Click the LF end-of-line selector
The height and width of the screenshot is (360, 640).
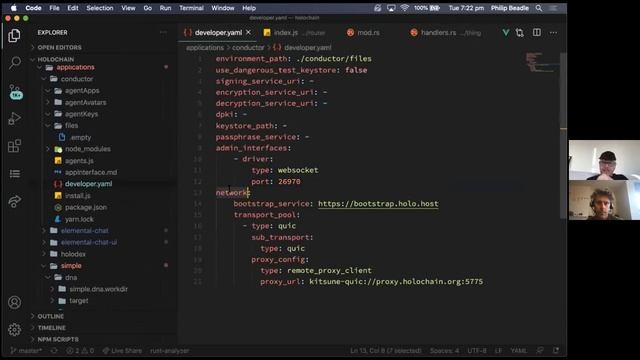pos(498,351)
